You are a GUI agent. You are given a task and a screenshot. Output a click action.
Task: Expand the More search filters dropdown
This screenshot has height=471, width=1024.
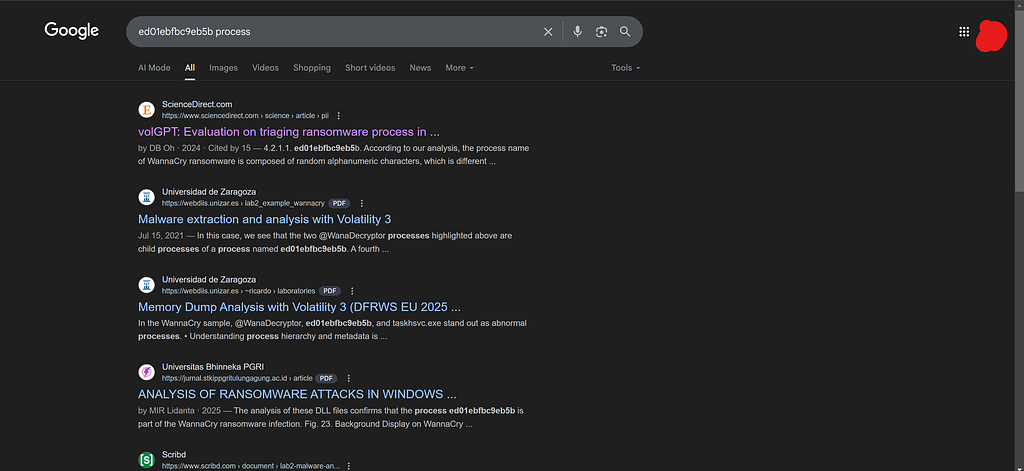pyautogui.click(x=459, y=68)
